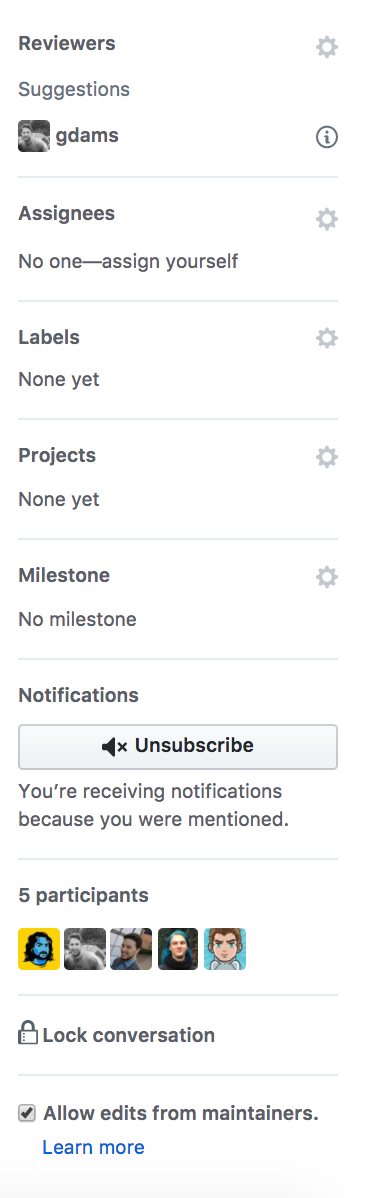
Task: Open the Reviewers gear settings
Action: coord(327,47)
